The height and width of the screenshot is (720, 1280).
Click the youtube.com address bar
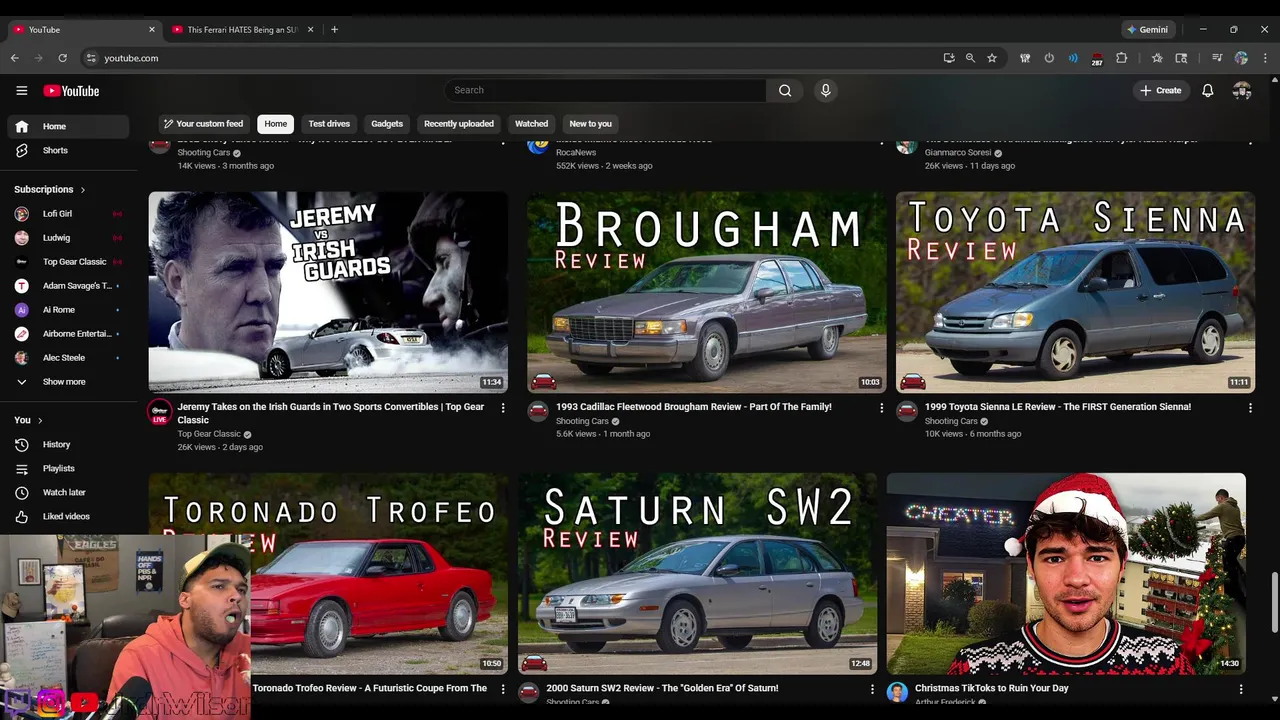click(510, 58)
